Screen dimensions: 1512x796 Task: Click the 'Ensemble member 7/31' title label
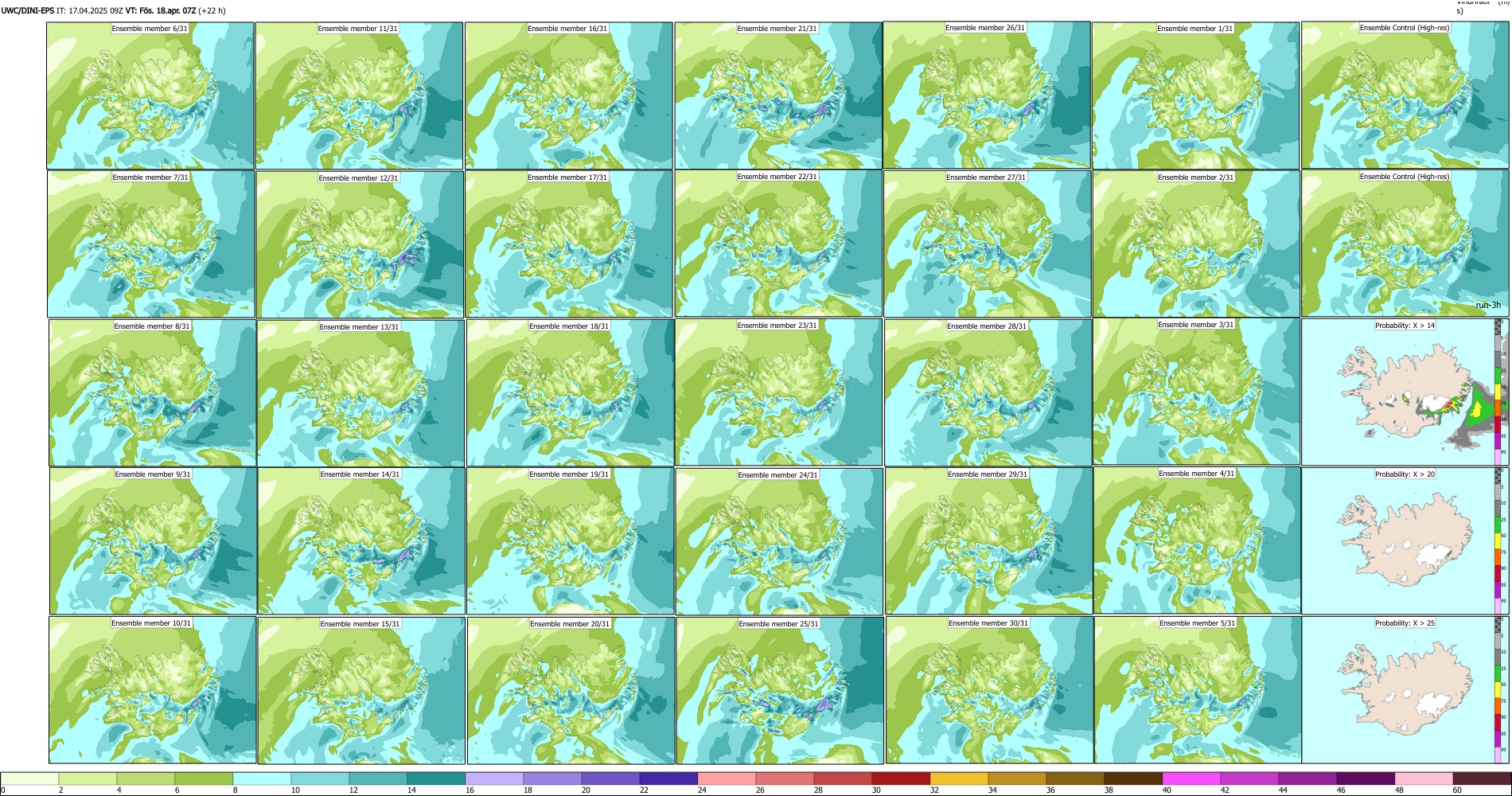point(150,178)
